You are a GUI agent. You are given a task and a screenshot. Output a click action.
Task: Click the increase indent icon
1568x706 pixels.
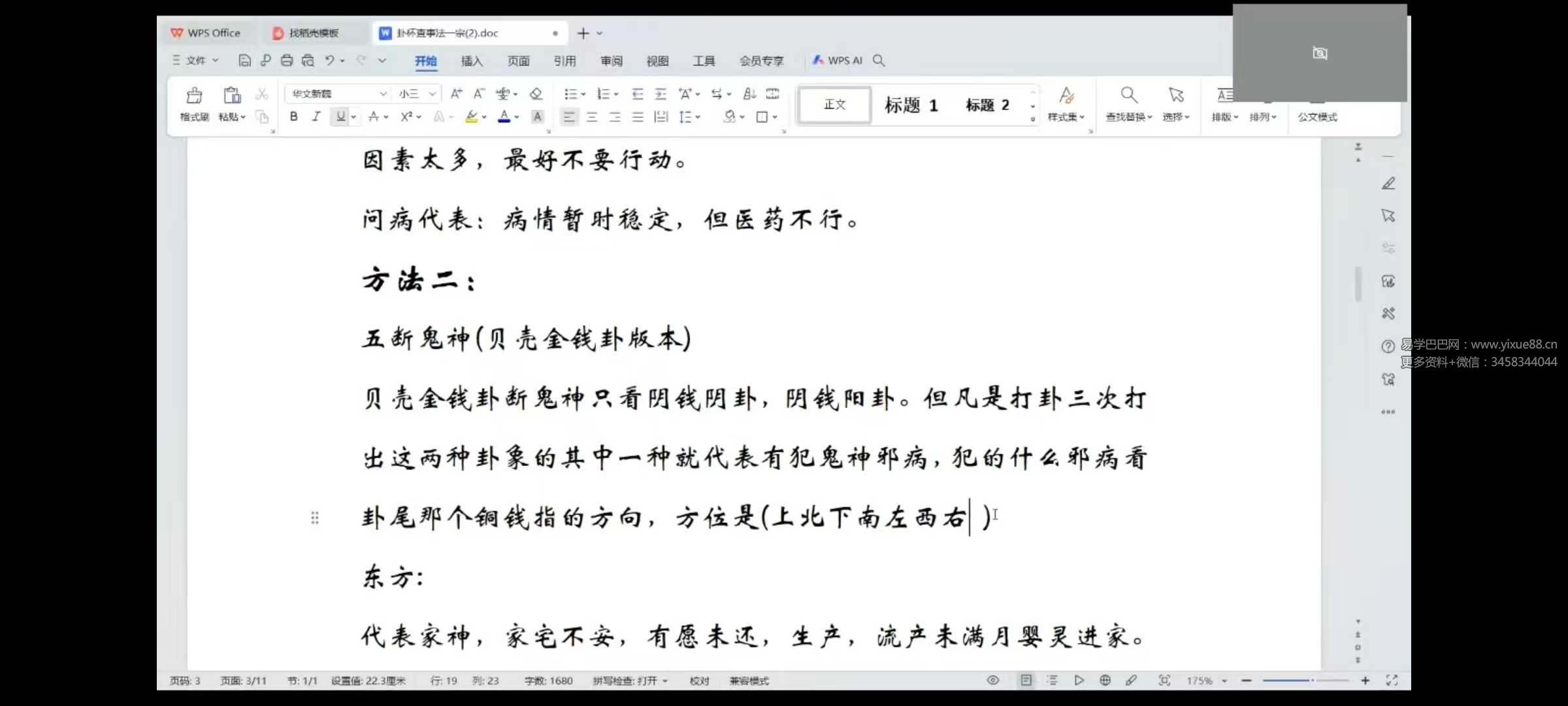click(661, 94)
